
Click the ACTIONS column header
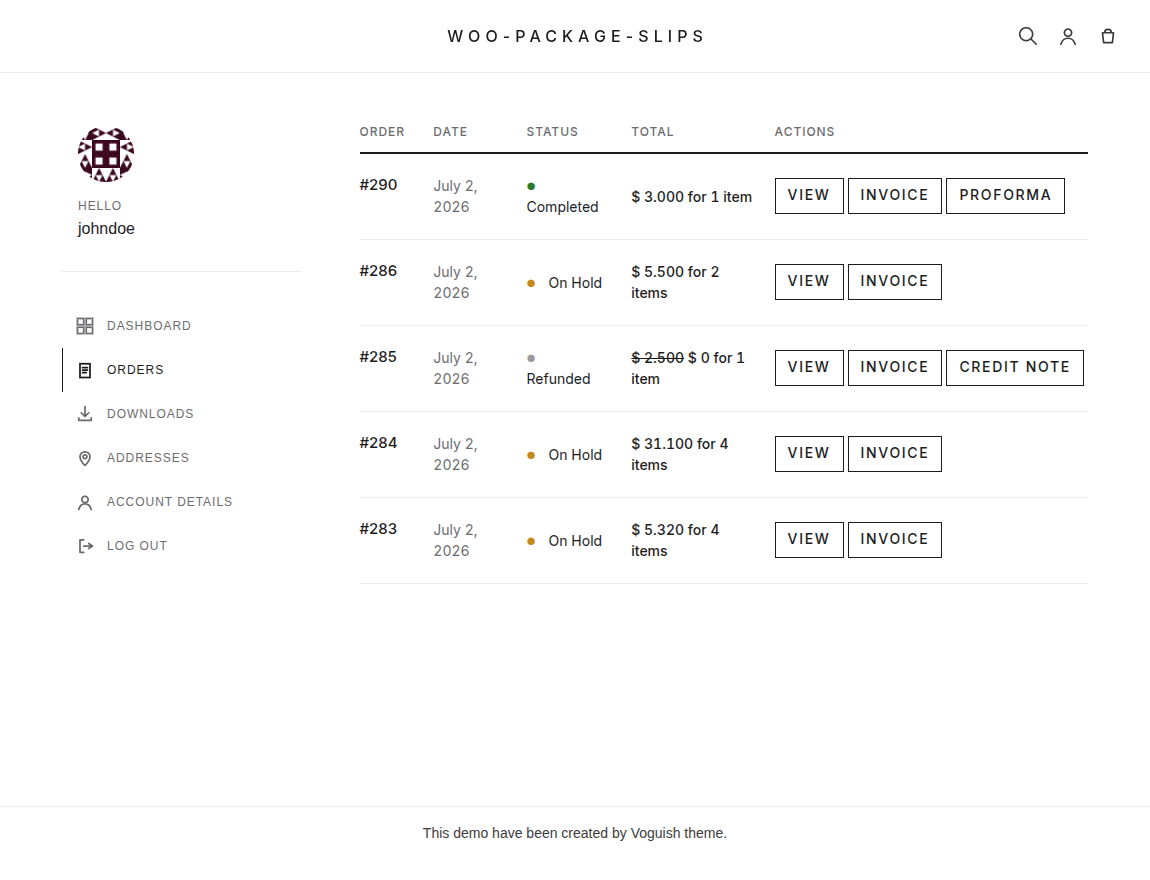point(805,132)
